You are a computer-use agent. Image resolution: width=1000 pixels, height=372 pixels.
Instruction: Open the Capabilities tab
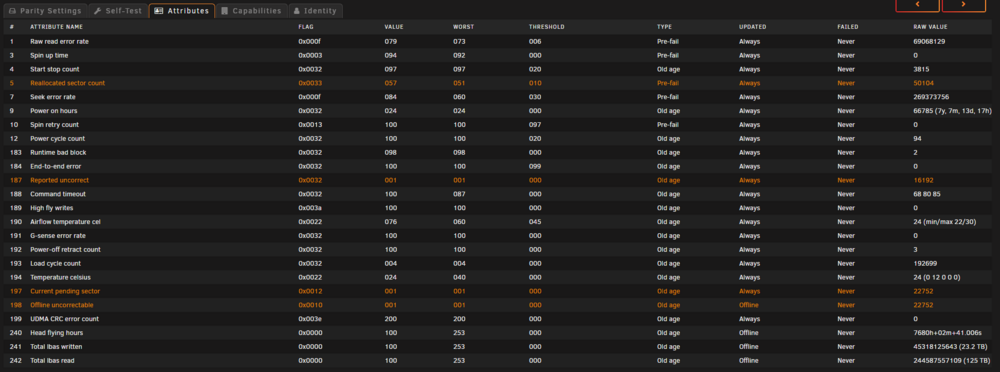251,11
